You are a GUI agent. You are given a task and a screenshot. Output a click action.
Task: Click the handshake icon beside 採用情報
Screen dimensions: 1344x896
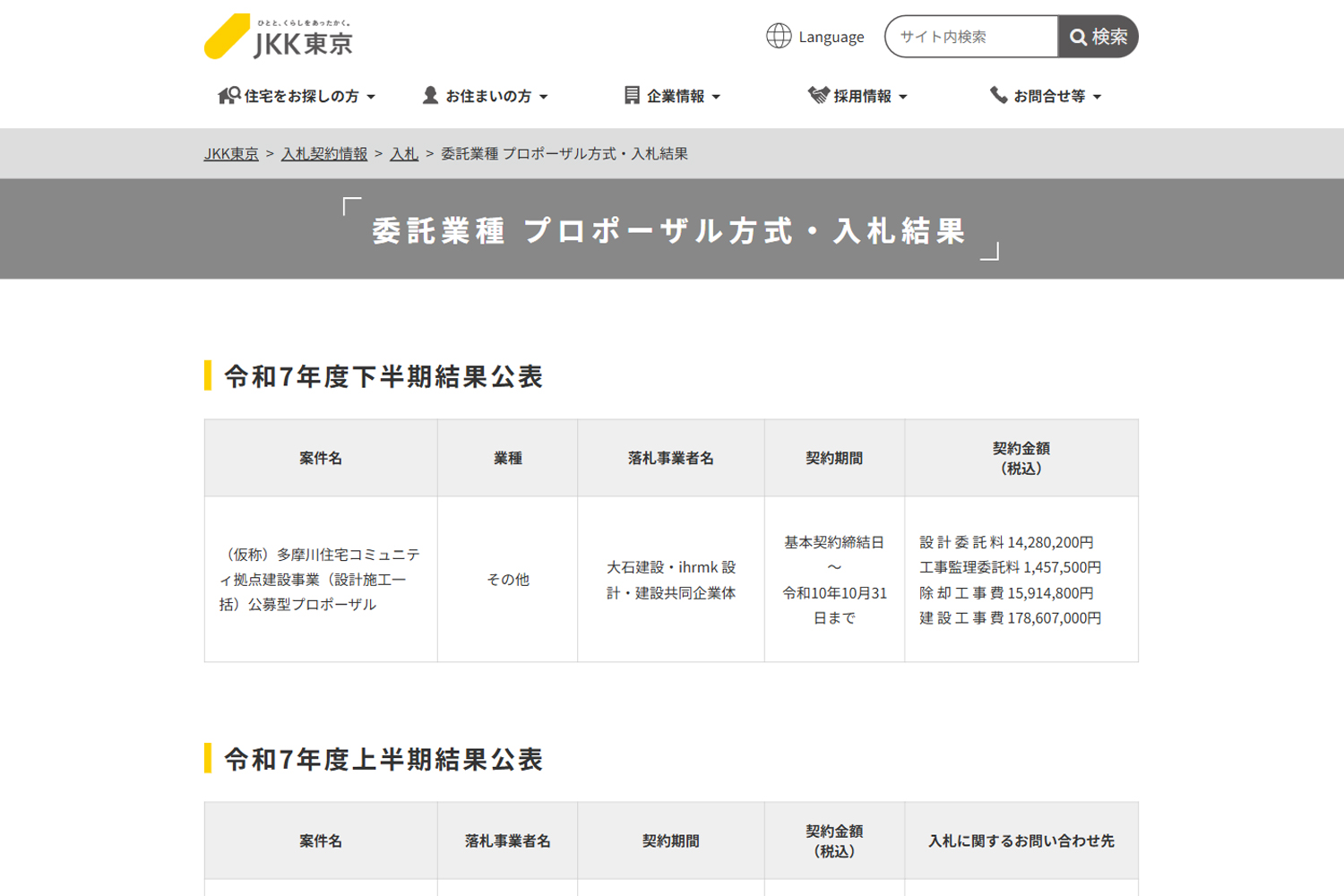(x=818, y=96)
